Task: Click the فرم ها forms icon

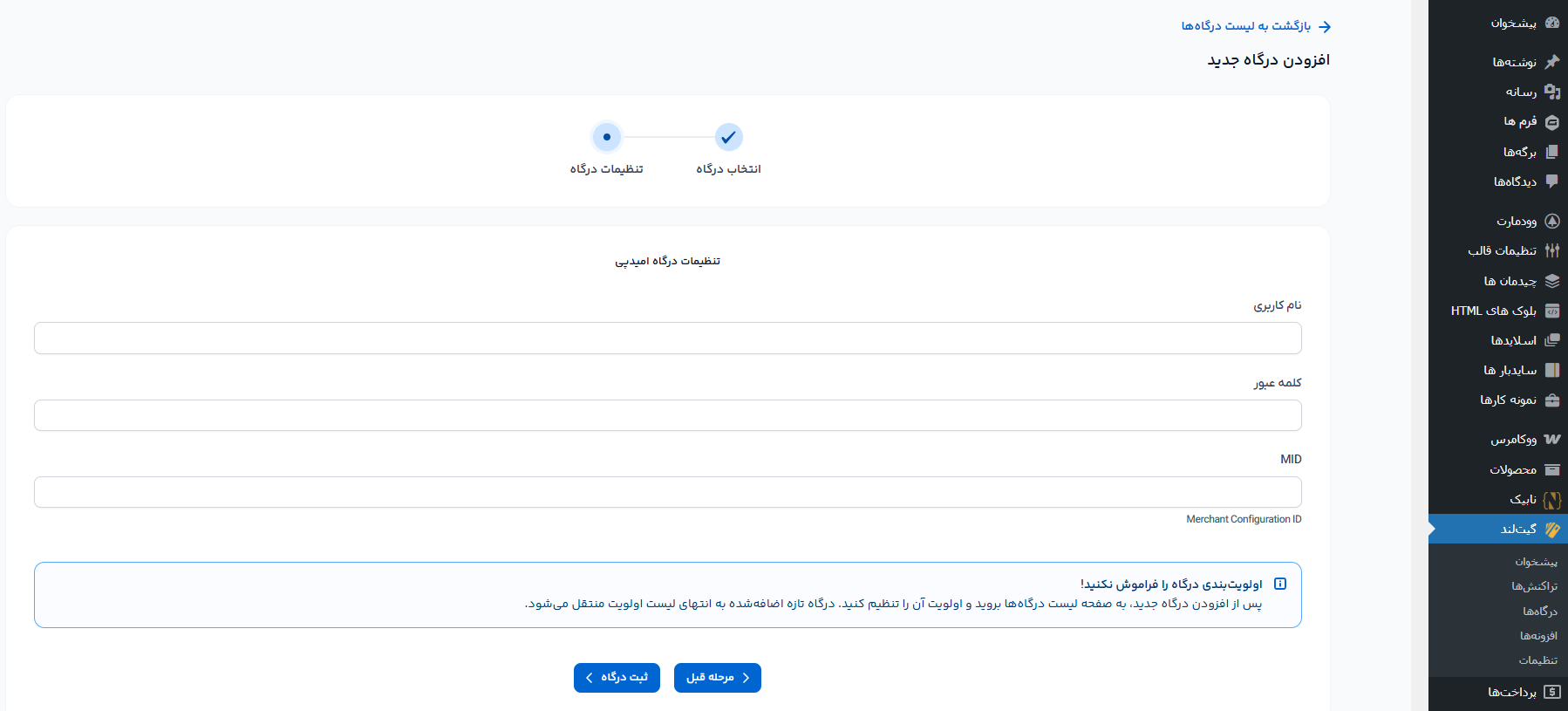Action: pyautogui.click(x=1551, y=122)
